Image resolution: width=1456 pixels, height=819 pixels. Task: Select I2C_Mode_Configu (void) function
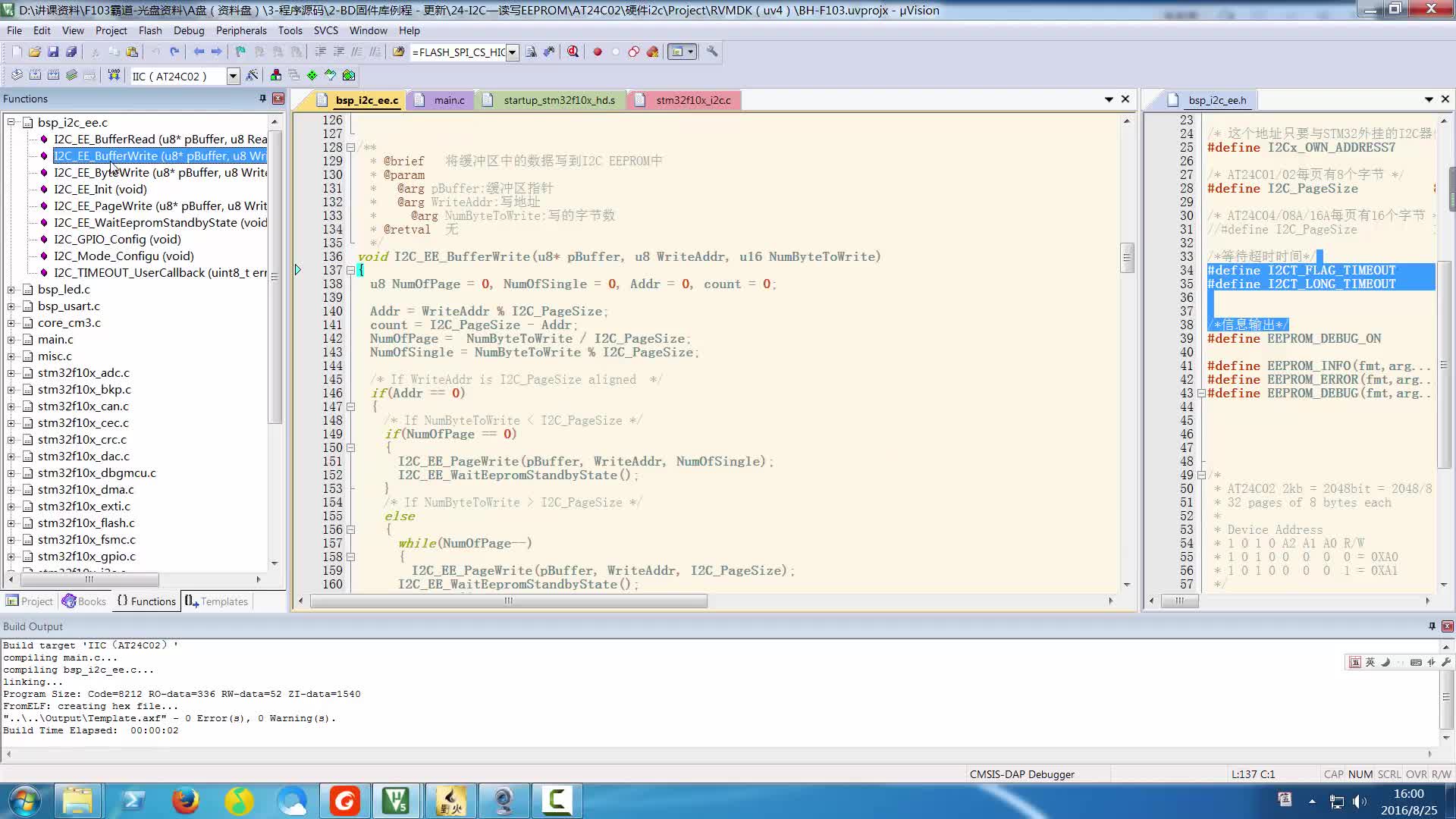pos(124,256)
